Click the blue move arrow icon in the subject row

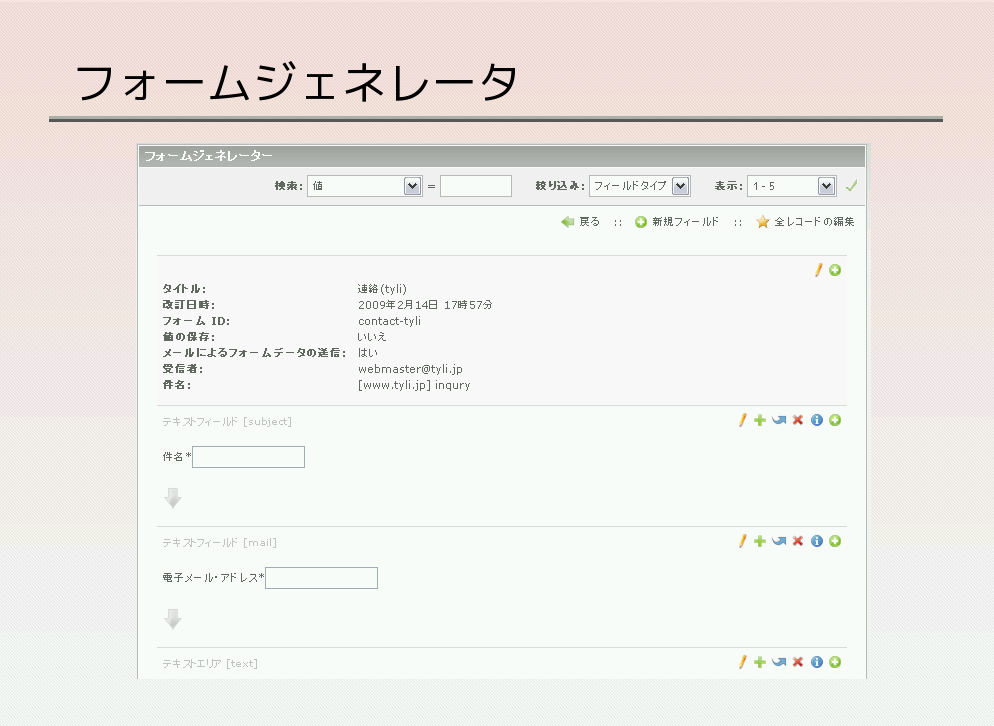pos(779,420)
